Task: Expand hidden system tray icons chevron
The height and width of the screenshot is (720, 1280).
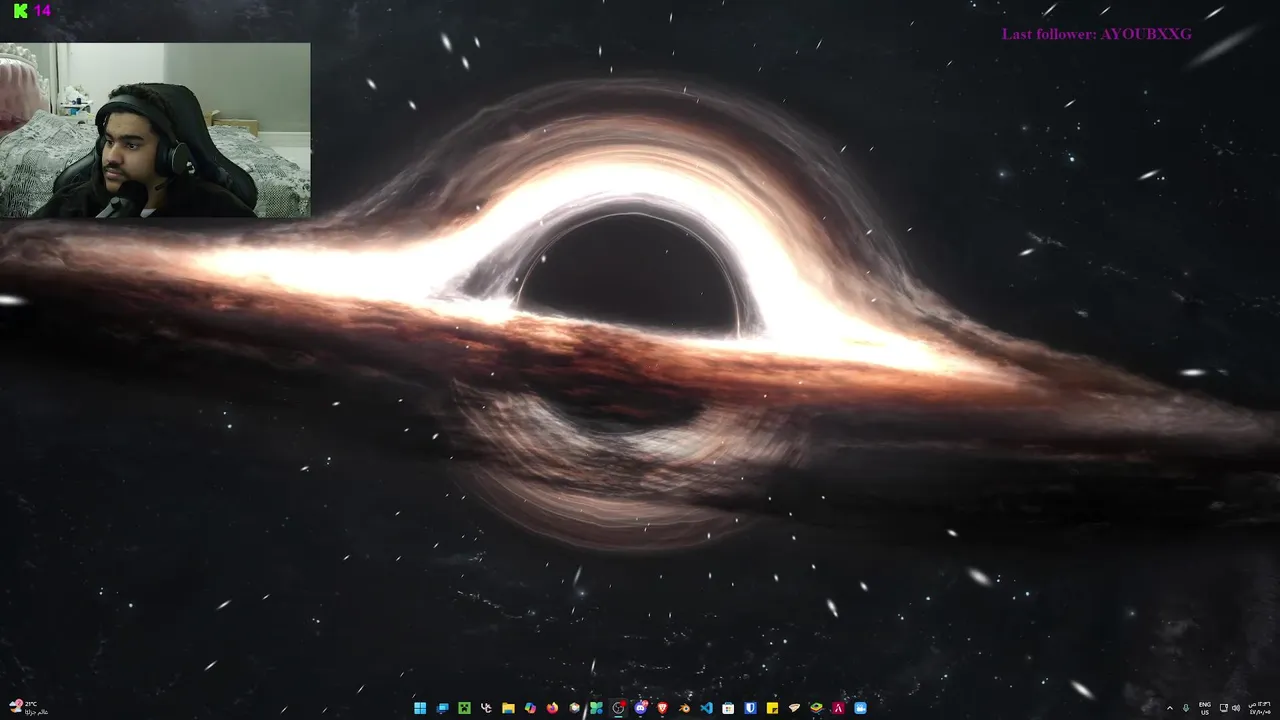Action: point(1170,708)
